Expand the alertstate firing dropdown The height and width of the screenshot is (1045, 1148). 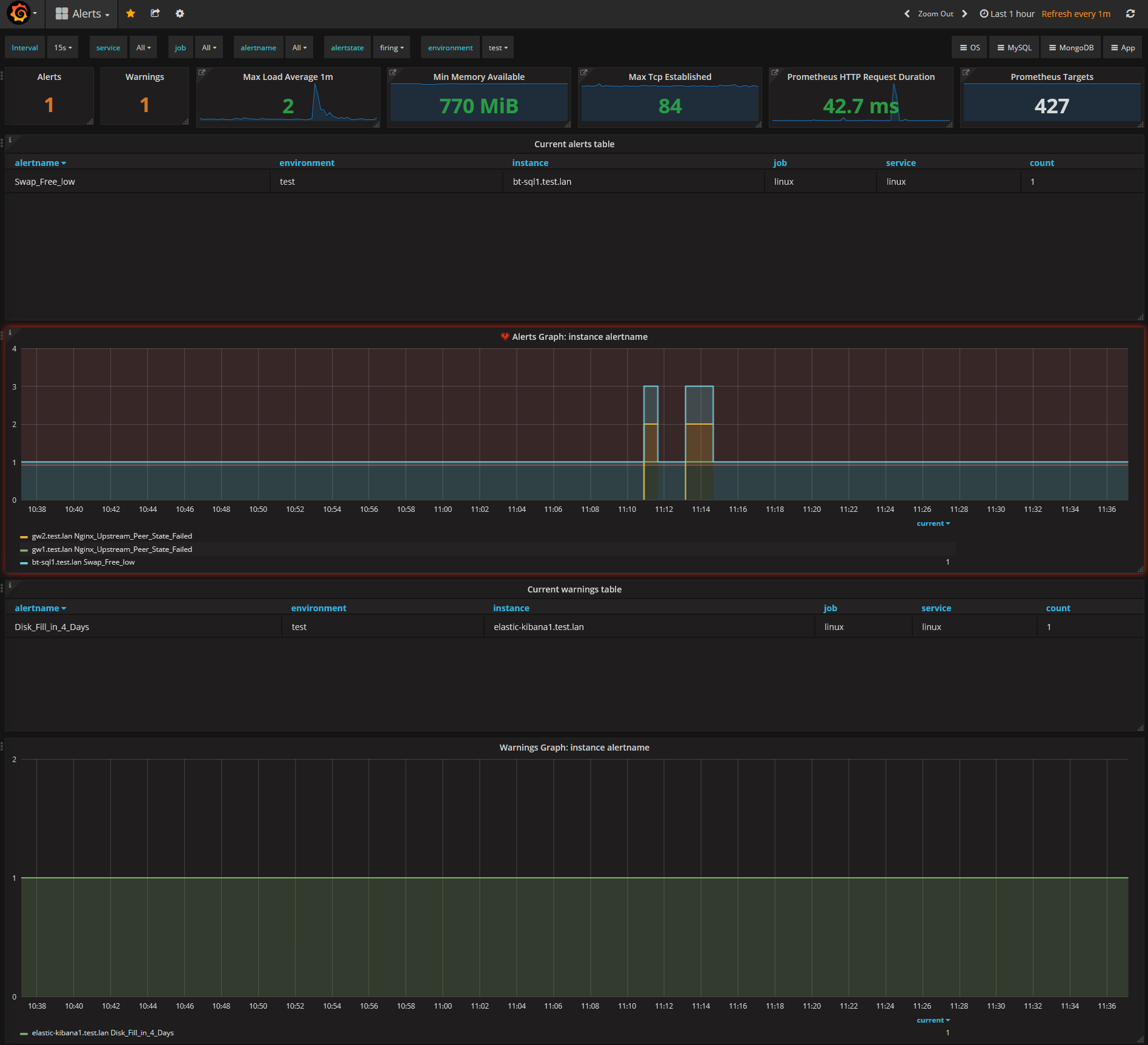391,48
